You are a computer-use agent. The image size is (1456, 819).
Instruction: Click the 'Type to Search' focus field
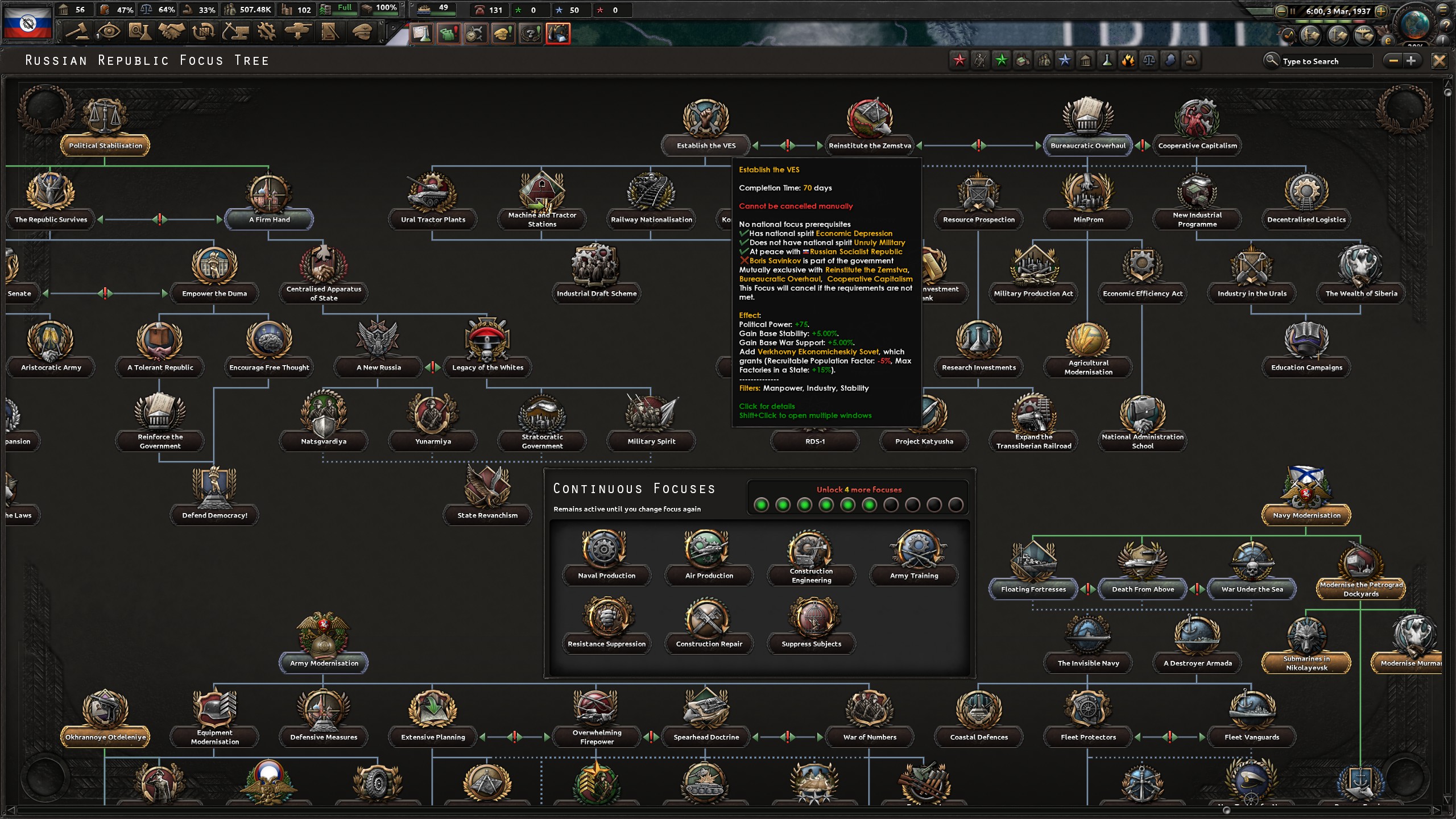1325,61
